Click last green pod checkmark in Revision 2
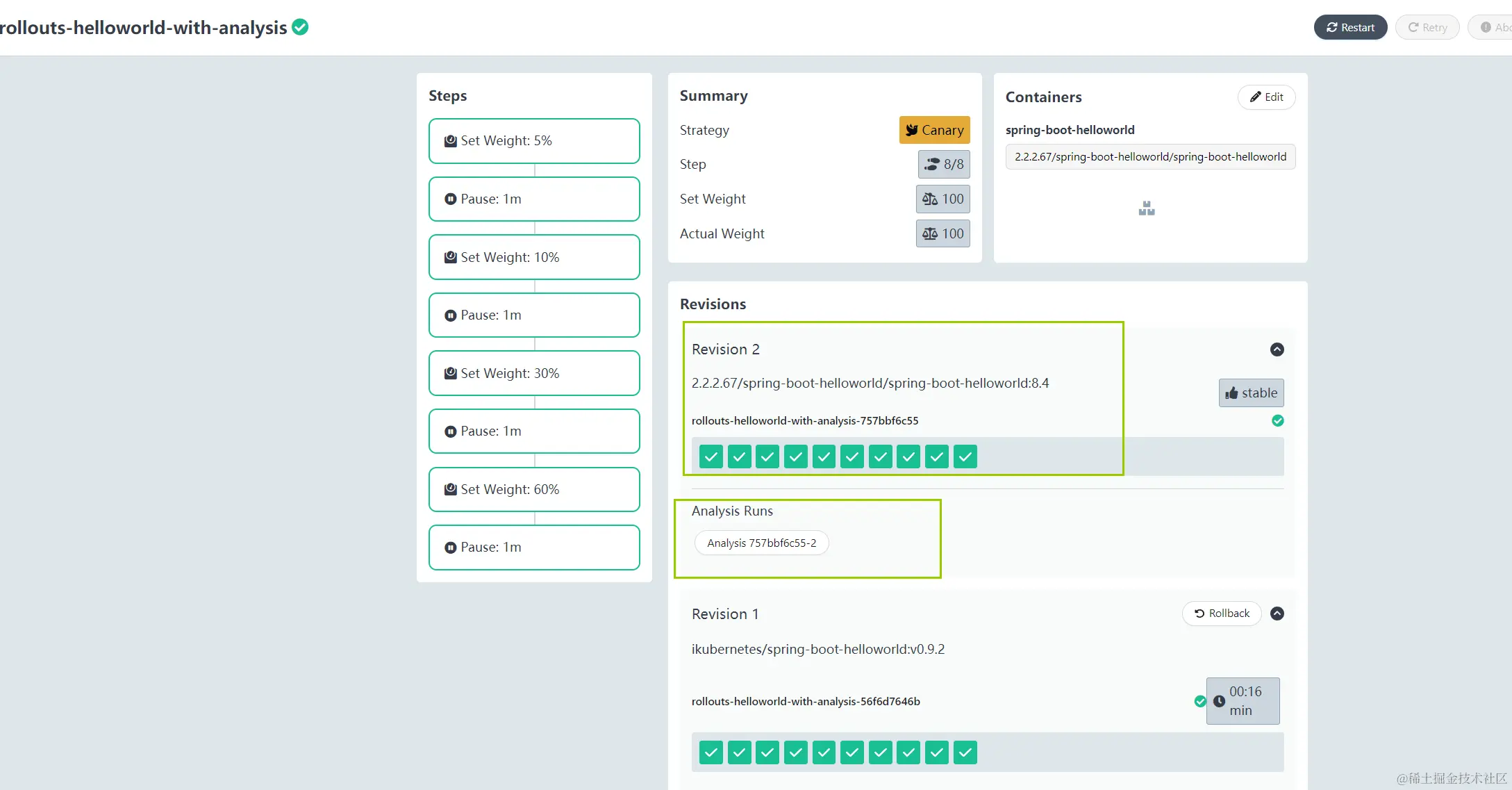The image size is (1512, 790). pos(965,456)
